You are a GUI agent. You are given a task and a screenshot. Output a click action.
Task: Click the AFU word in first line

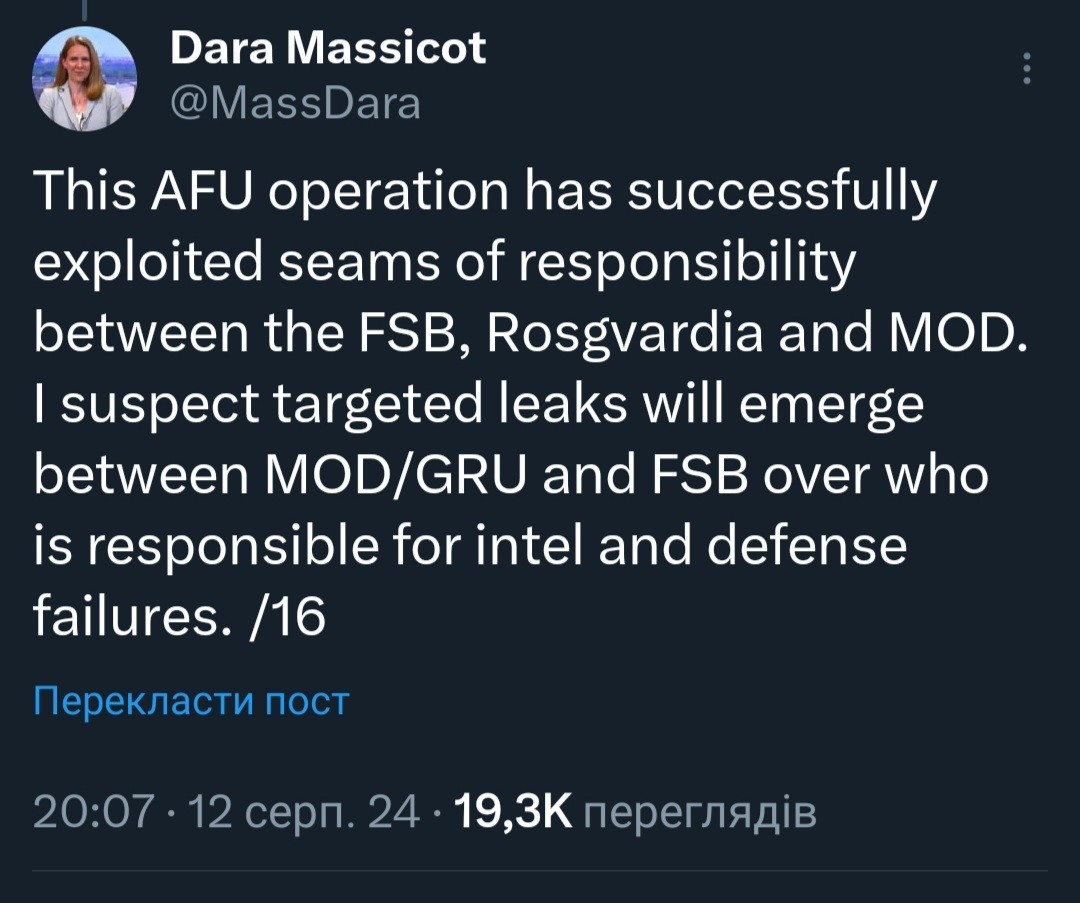coord(203,191)
